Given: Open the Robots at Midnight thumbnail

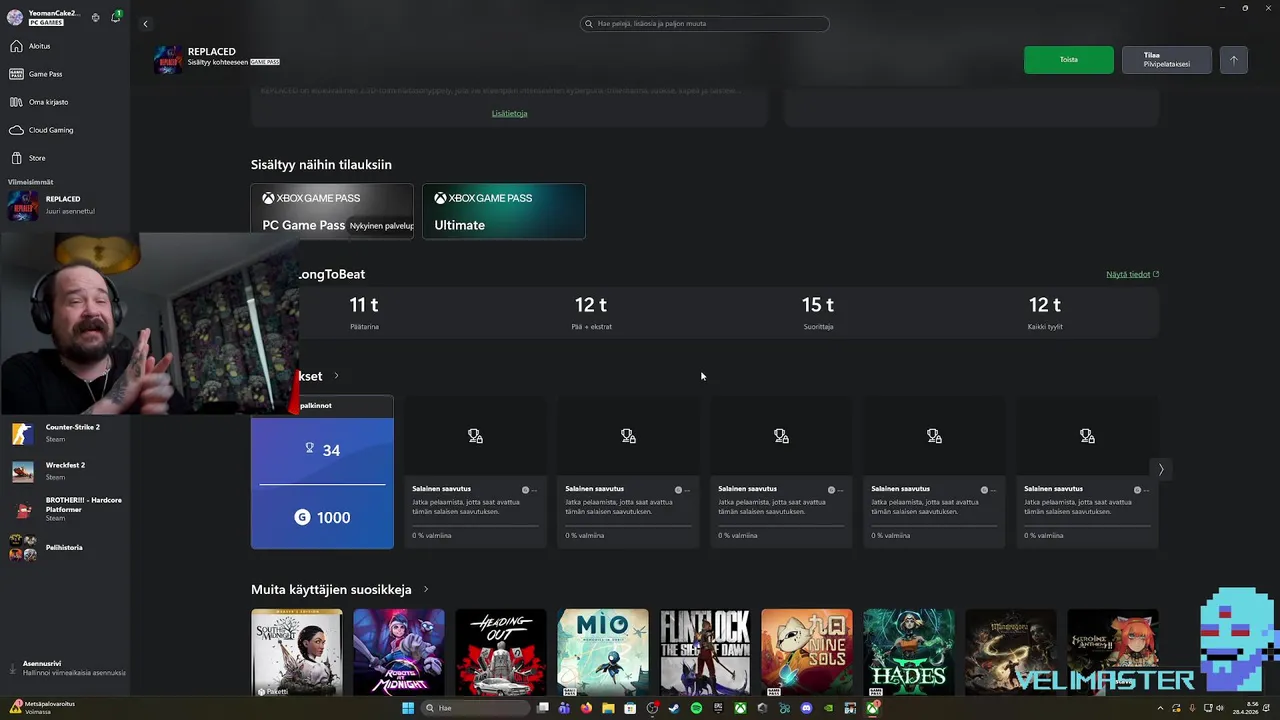Looking at the screenshot, I should coord(398,653).
